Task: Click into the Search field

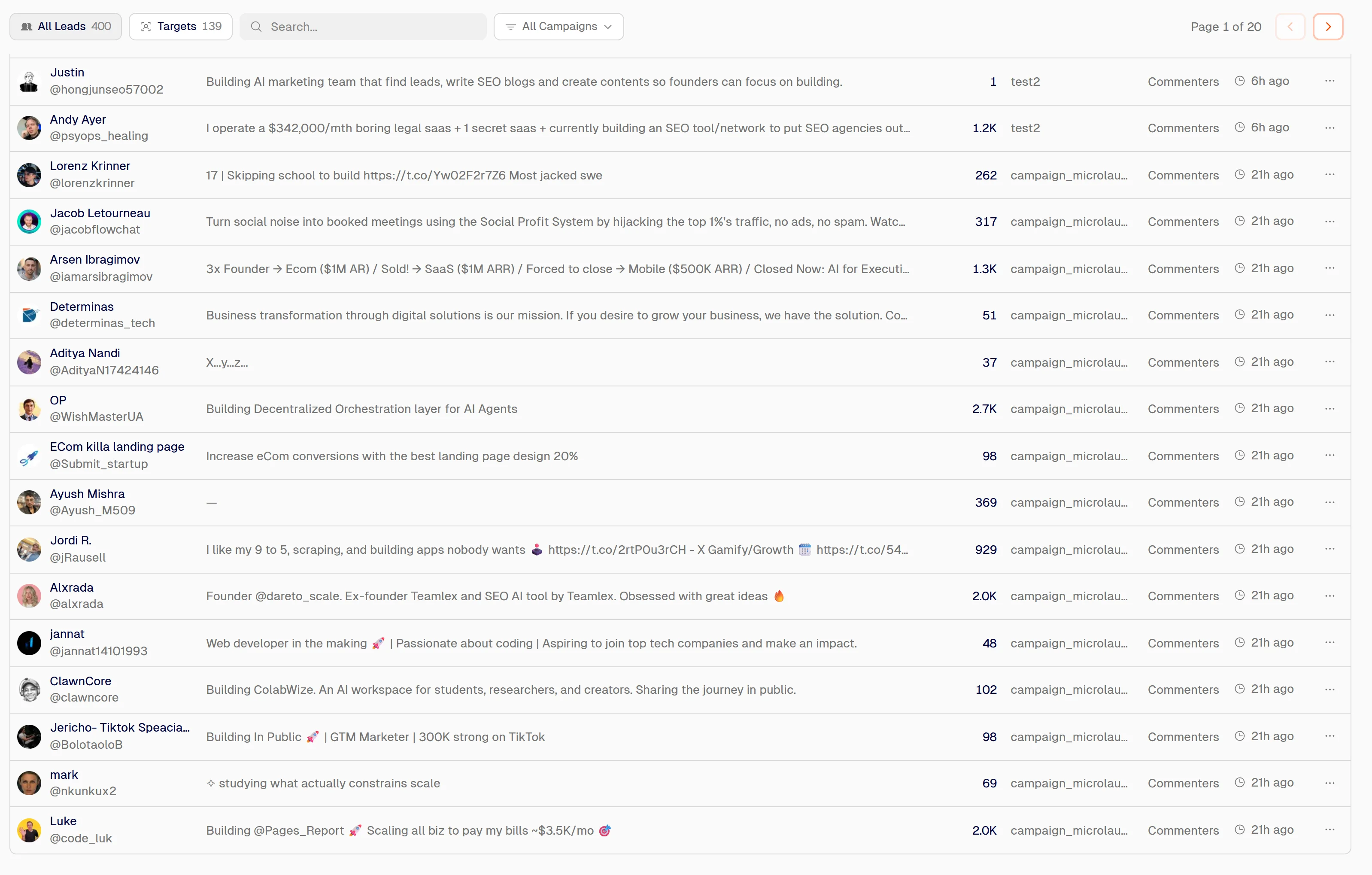Action: click(x=363, y=27)
